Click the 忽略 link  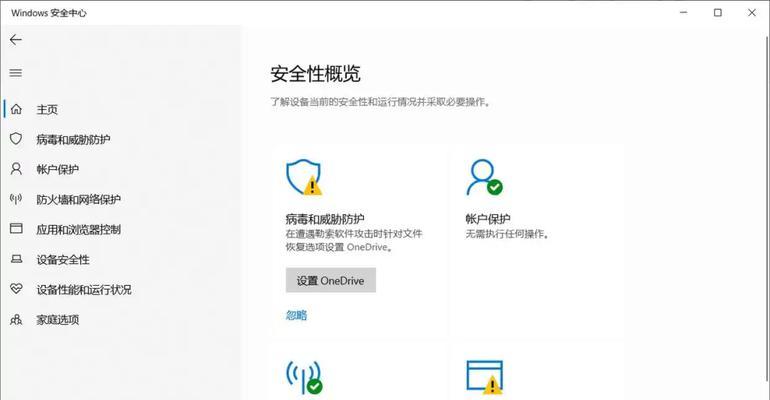point(296,315)
